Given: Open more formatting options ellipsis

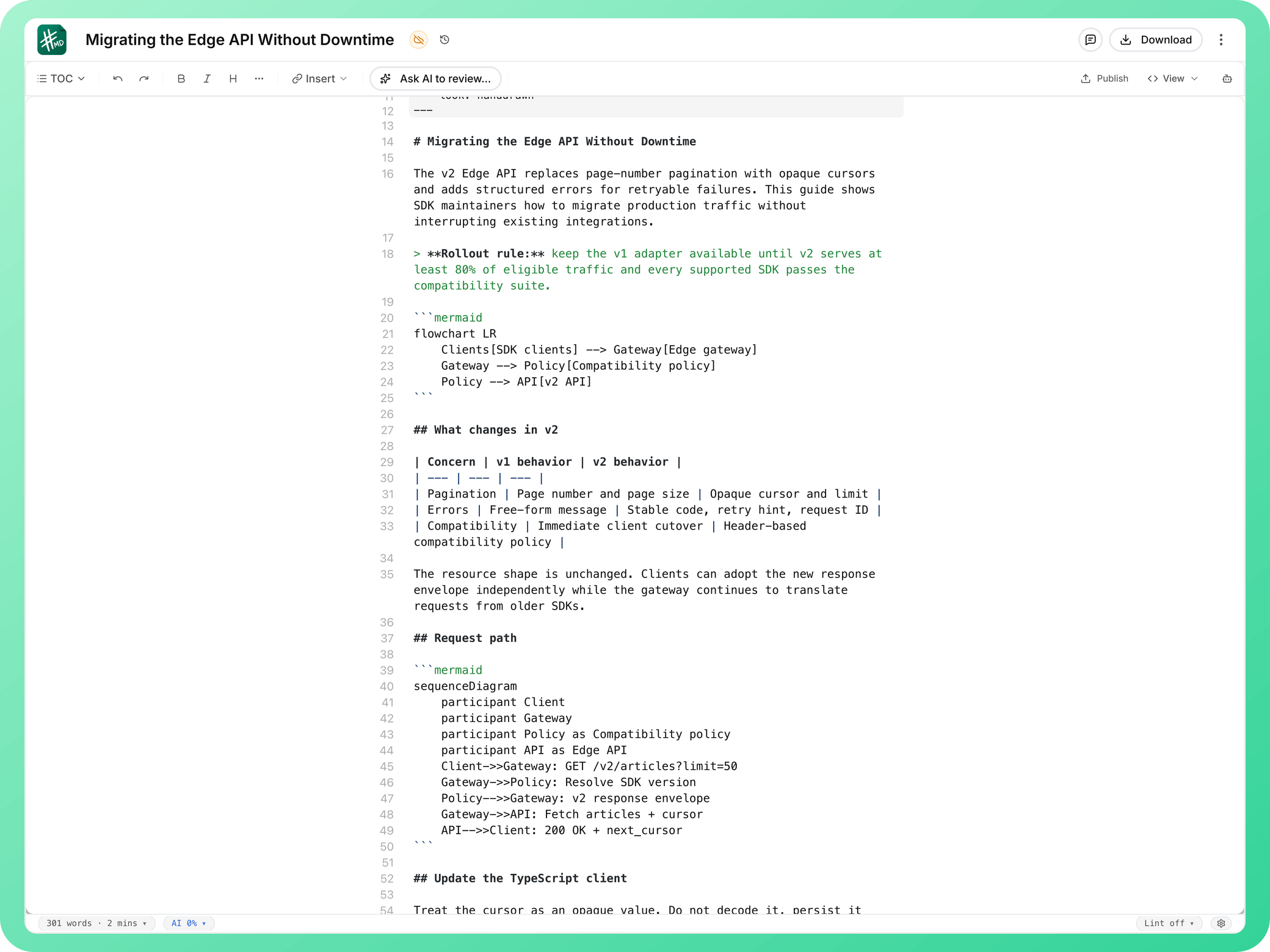Looking at the screenshot, I should (x=259, y=79).
